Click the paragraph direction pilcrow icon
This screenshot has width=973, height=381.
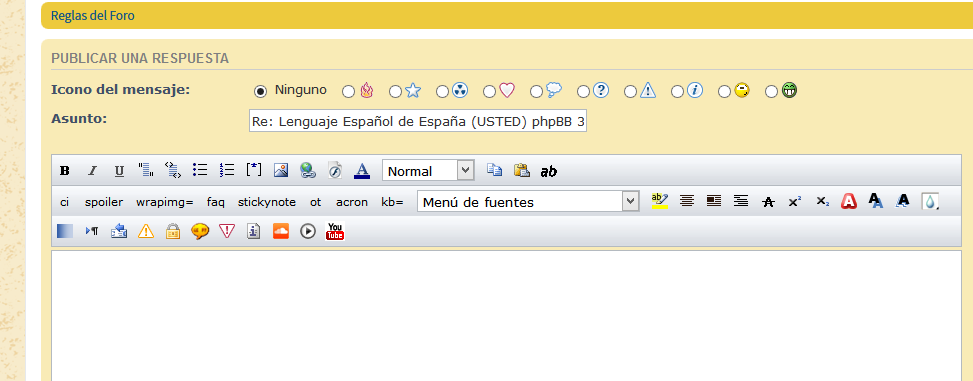(x=92, y=231)
